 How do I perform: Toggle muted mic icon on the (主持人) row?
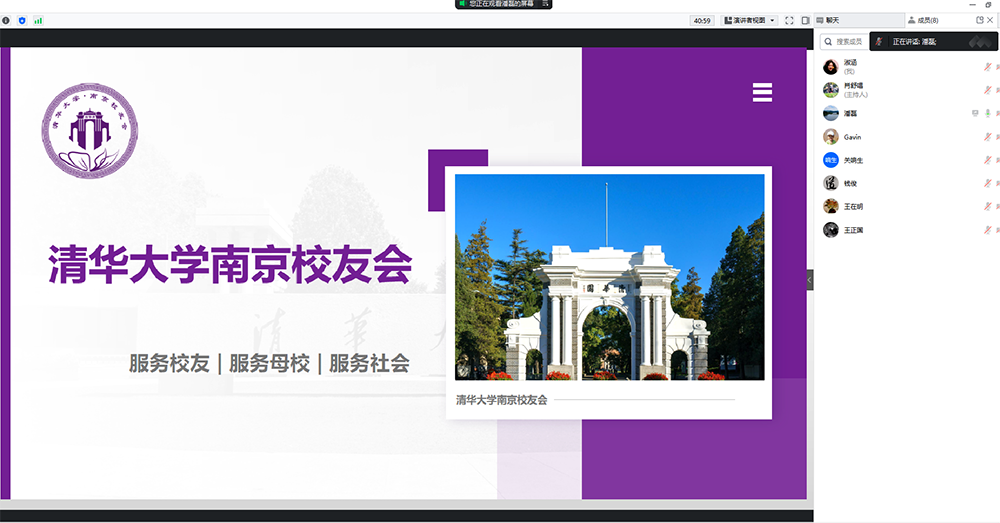987,90
